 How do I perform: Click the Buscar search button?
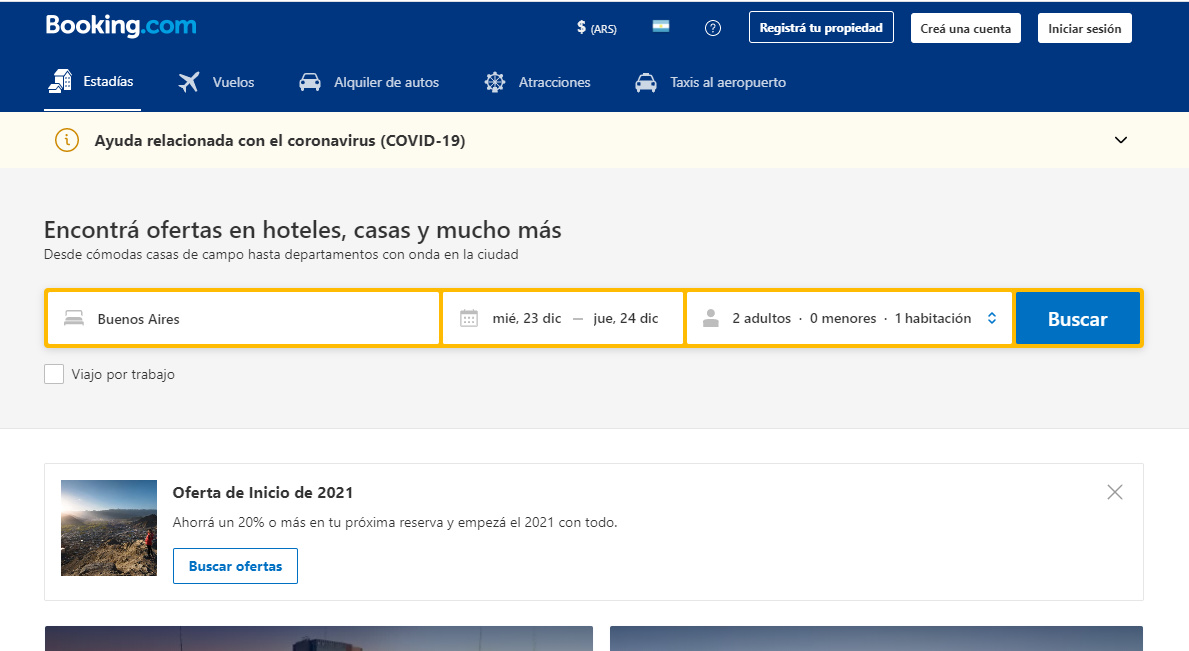(1078, 318)
